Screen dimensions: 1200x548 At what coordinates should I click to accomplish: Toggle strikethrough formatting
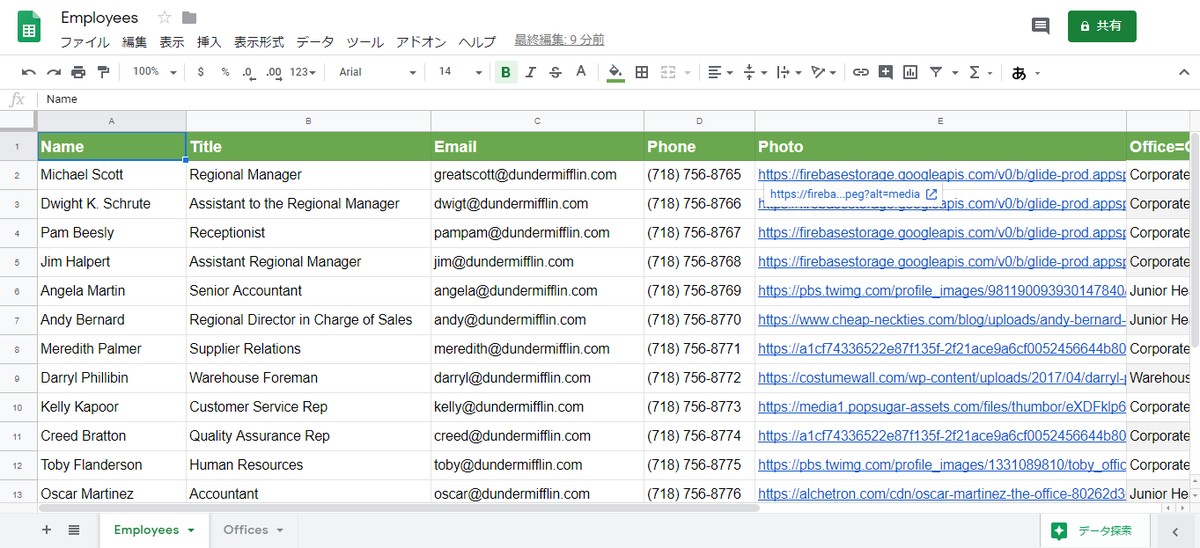coord(556,72)
